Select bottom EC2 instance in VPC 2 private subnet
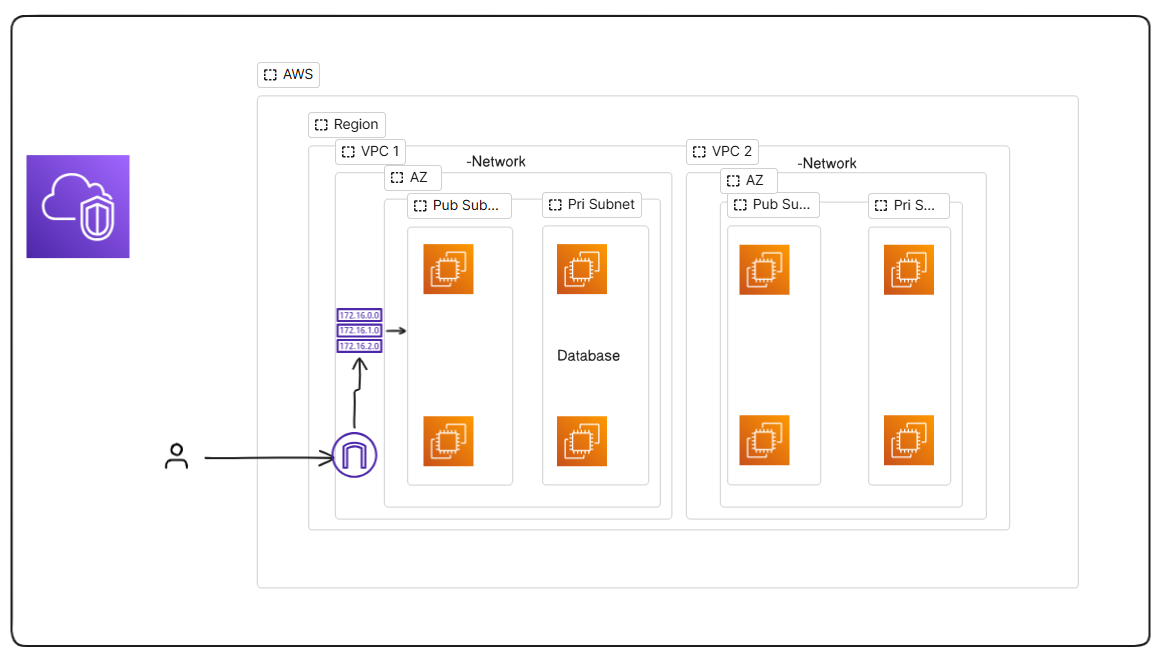Image resolution: width=1166 pixels, height=665 pixels. coord(909,440)
